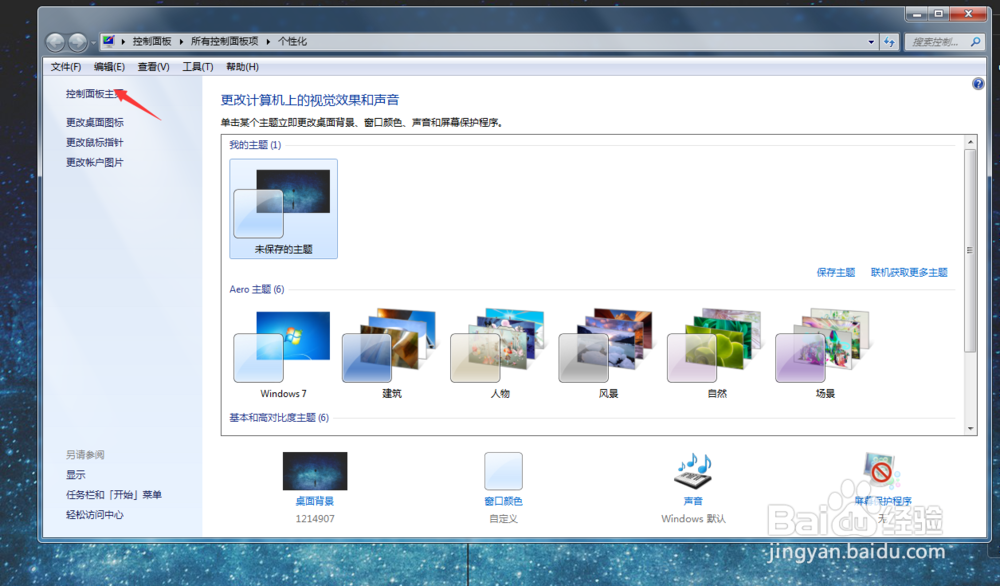Open the 控制面板 breadcrumb chevron
The image size is (1000, 586).
point(181,41)
